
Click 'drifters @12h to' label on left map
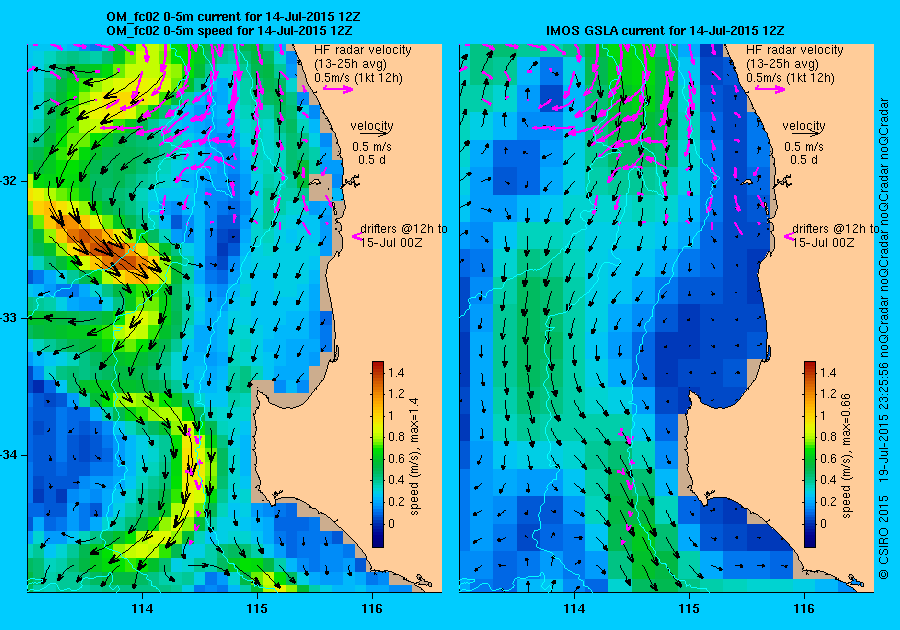coord(404,228)
